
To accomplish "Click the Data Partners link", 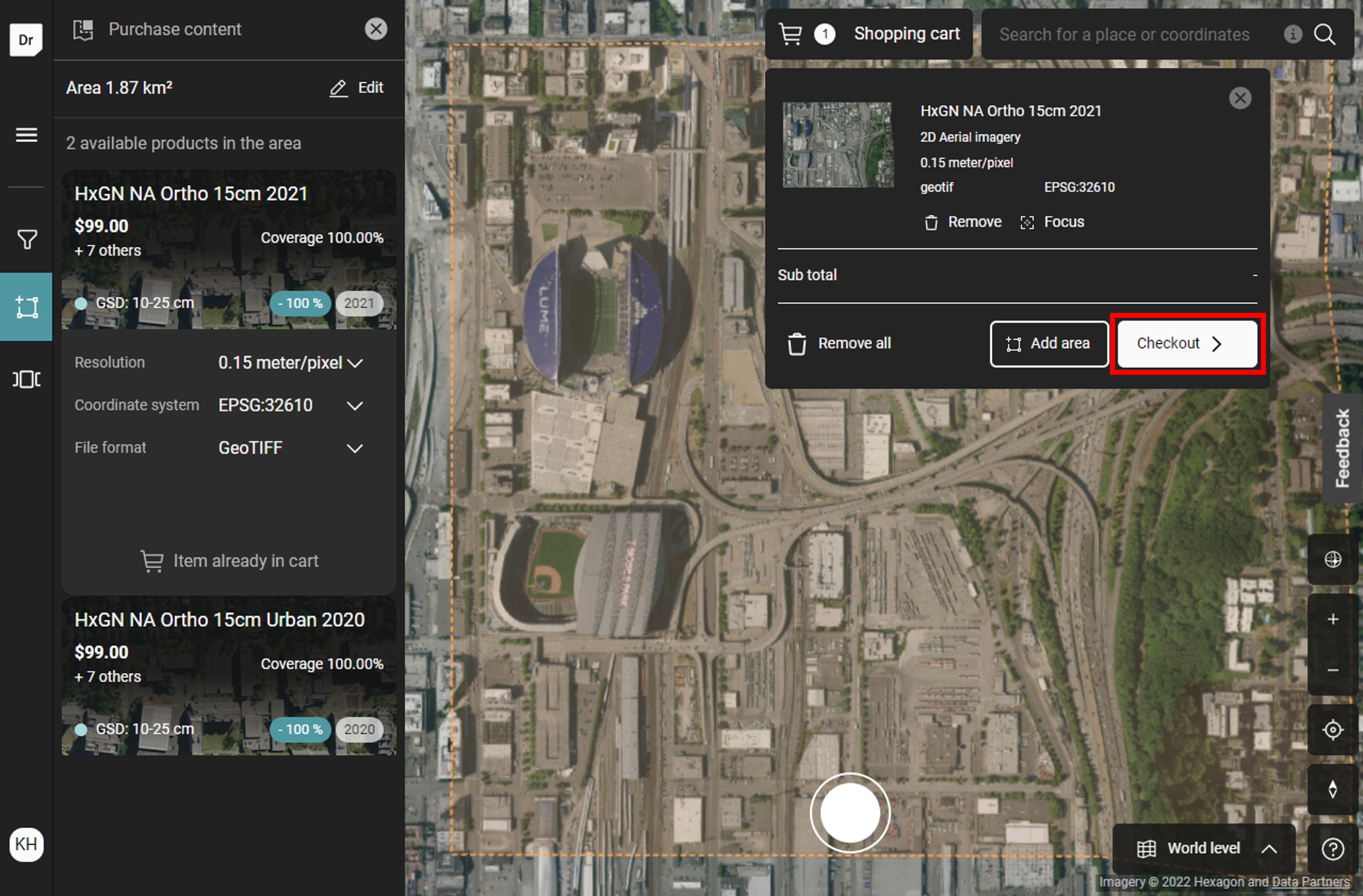I will [x=1310, y=882].
